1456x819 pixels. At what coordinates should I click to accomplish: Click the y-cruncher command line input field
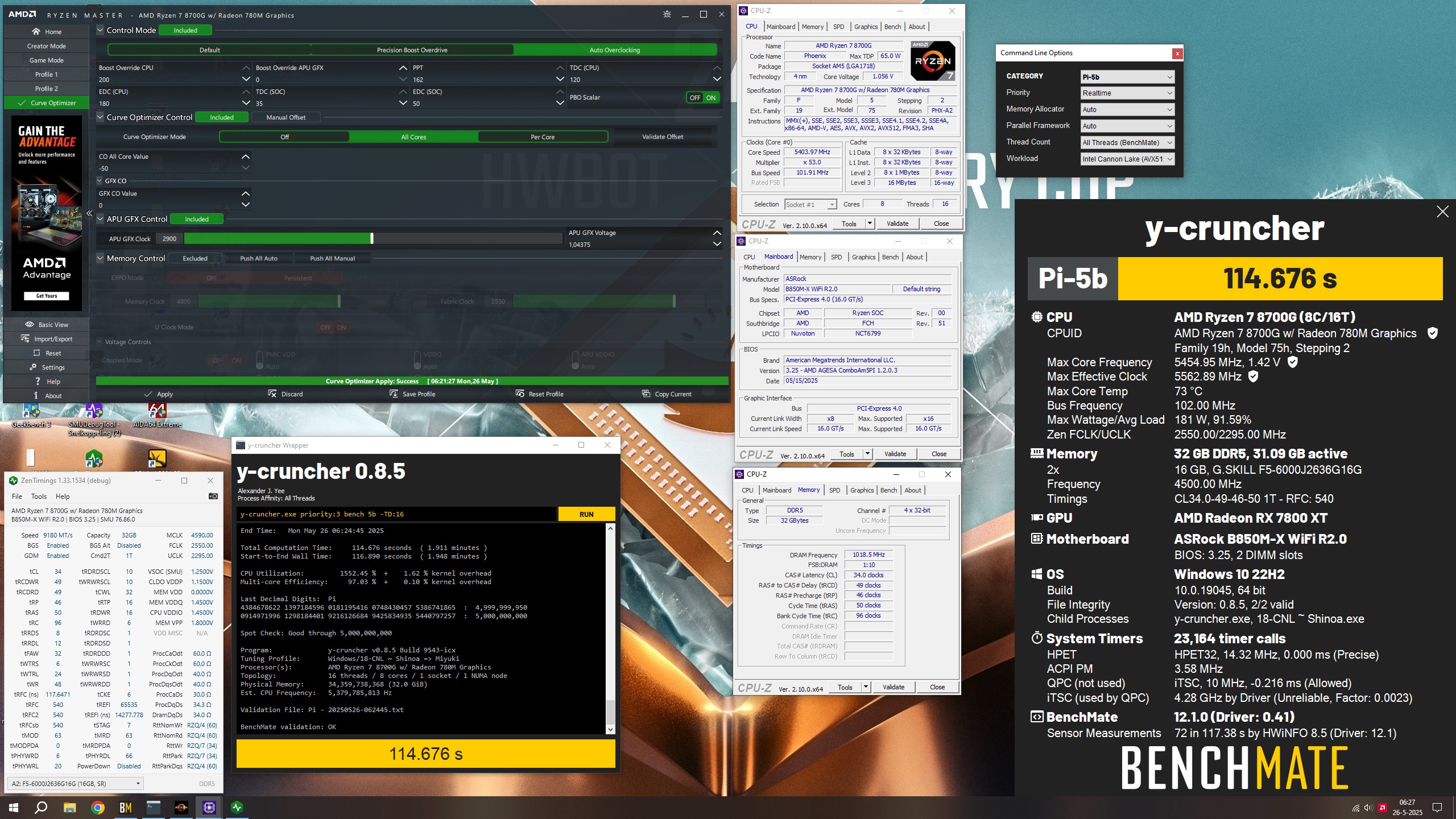pos(396,514)
